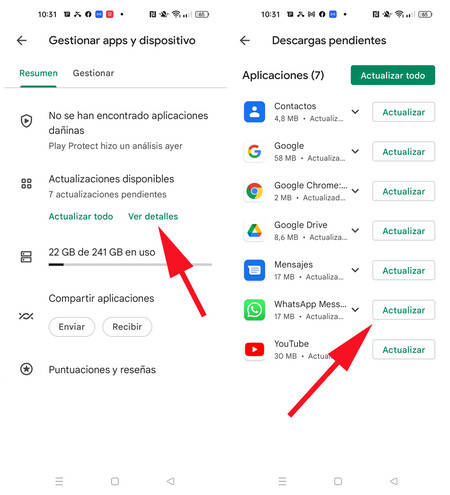
Task: Tap the Google Chrome app icon
Action: (255, 191)
